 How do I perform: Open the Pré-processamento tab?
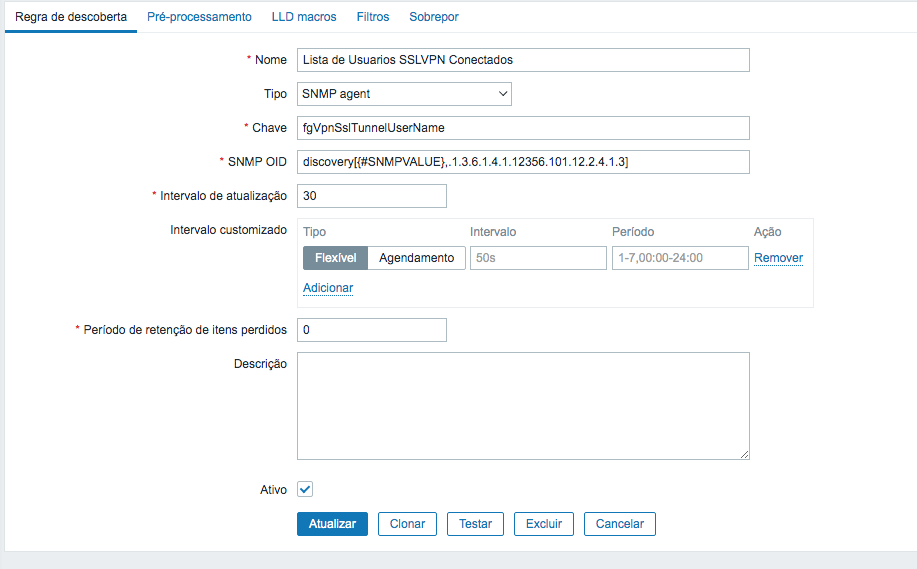click(x=199, y=17)
